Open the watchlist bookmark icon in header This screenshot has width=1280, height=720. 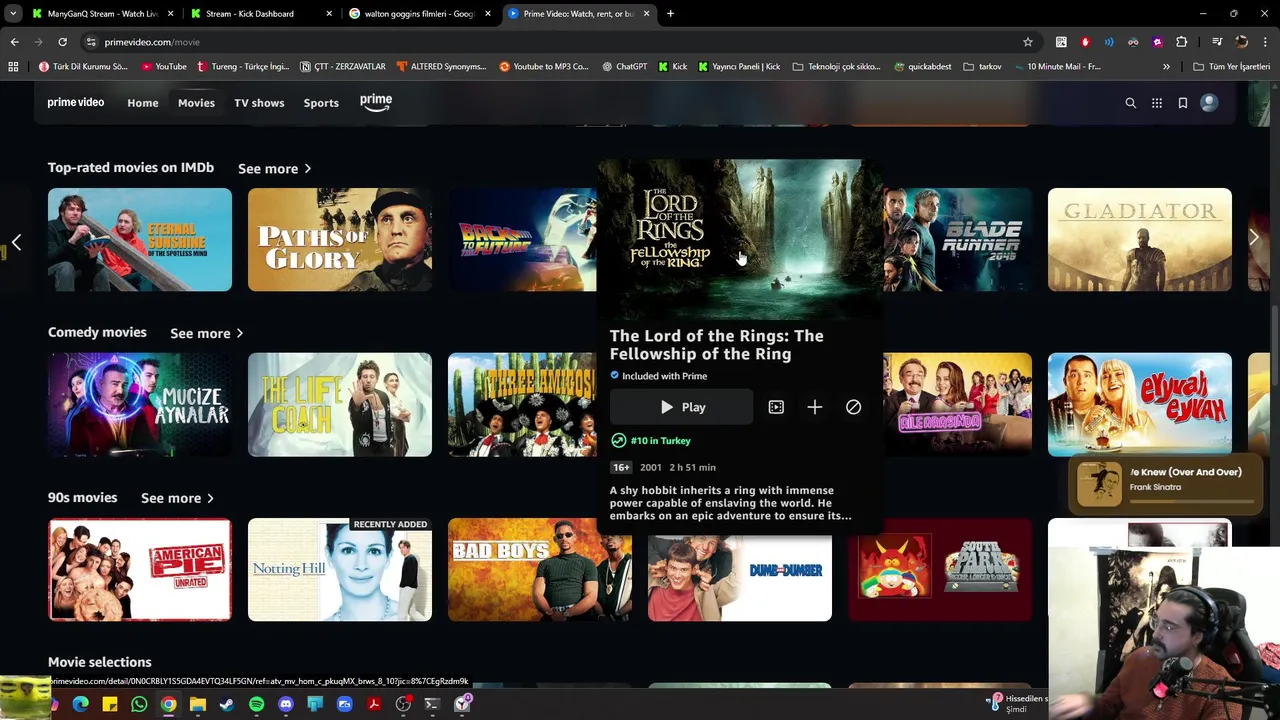1183,103
